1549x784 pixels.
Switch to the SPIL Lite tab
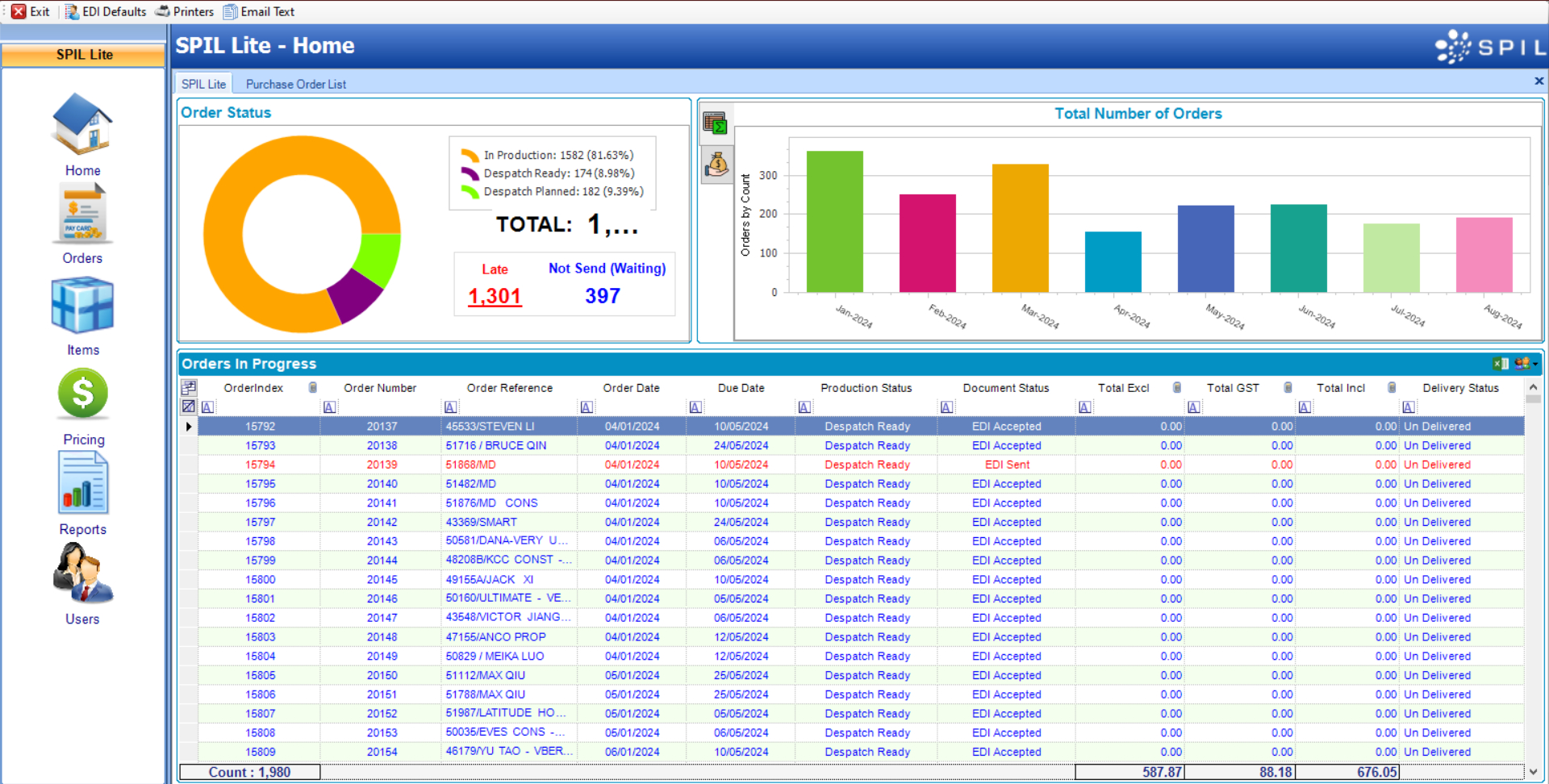(x=203, y=84)
